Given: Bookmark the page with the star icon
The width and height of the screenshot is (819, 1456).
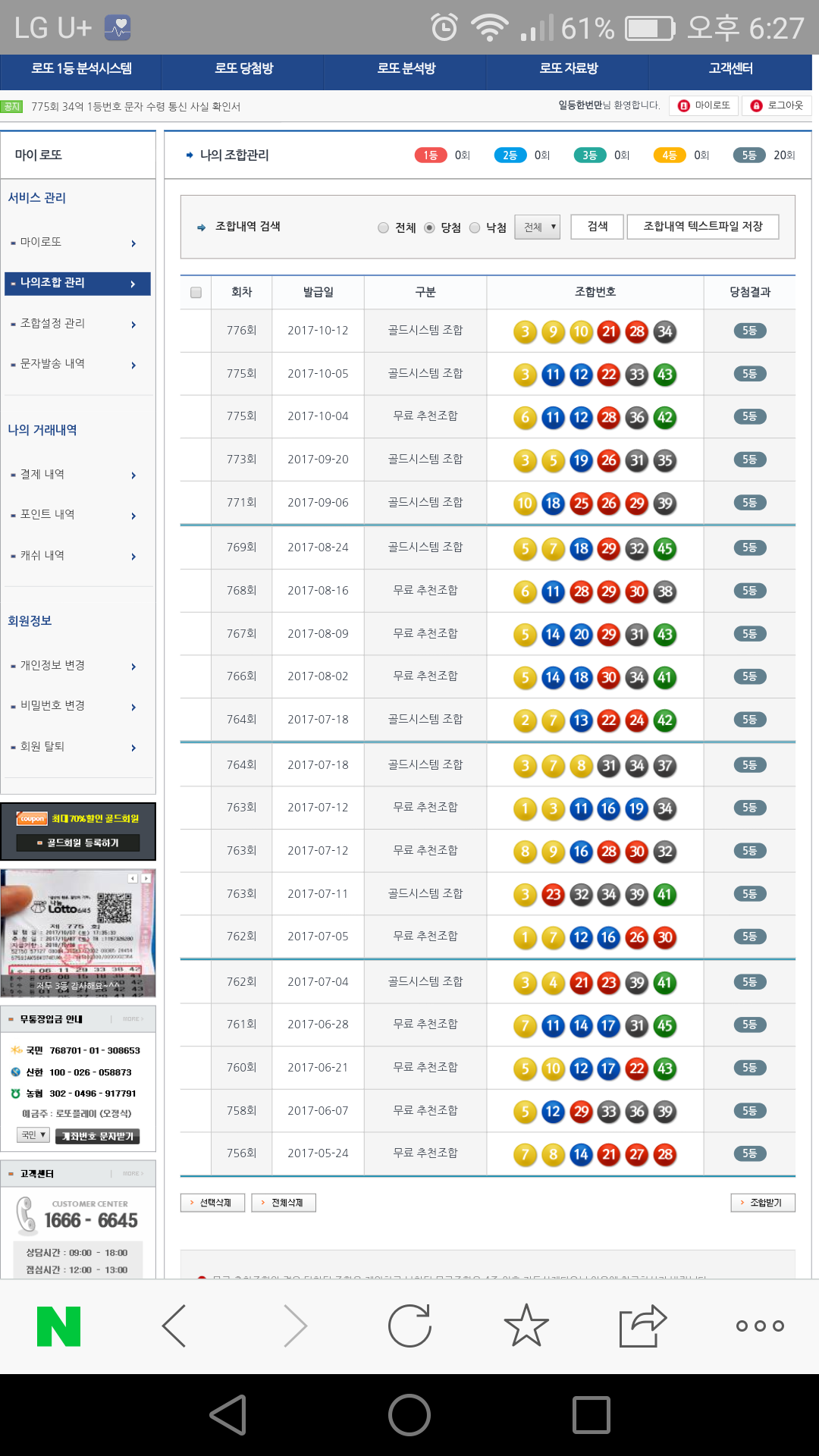Looking at the screenshot, I should tap(526, 1326).
